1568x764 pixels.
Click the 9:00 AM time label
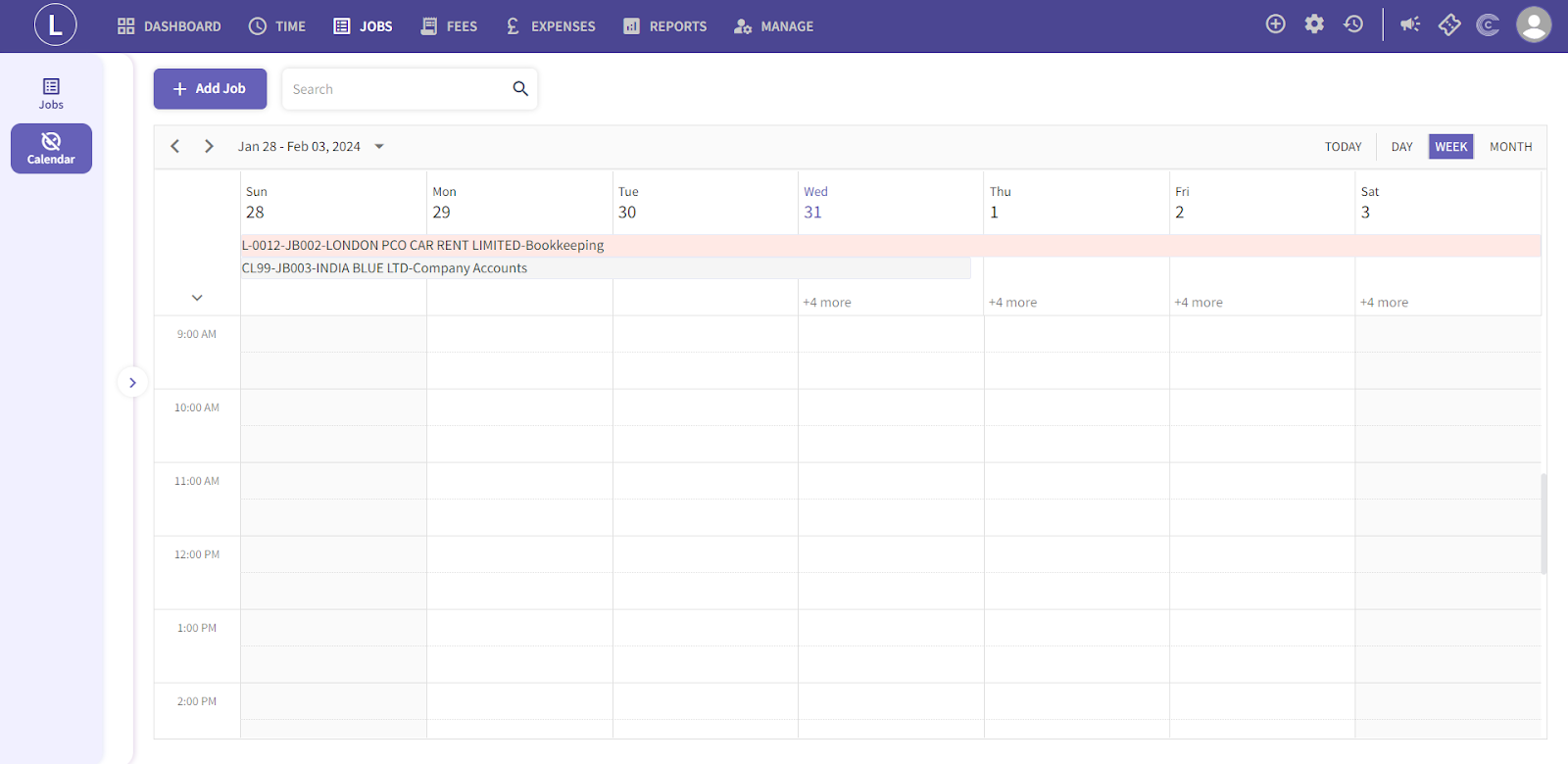pos(197,334)
